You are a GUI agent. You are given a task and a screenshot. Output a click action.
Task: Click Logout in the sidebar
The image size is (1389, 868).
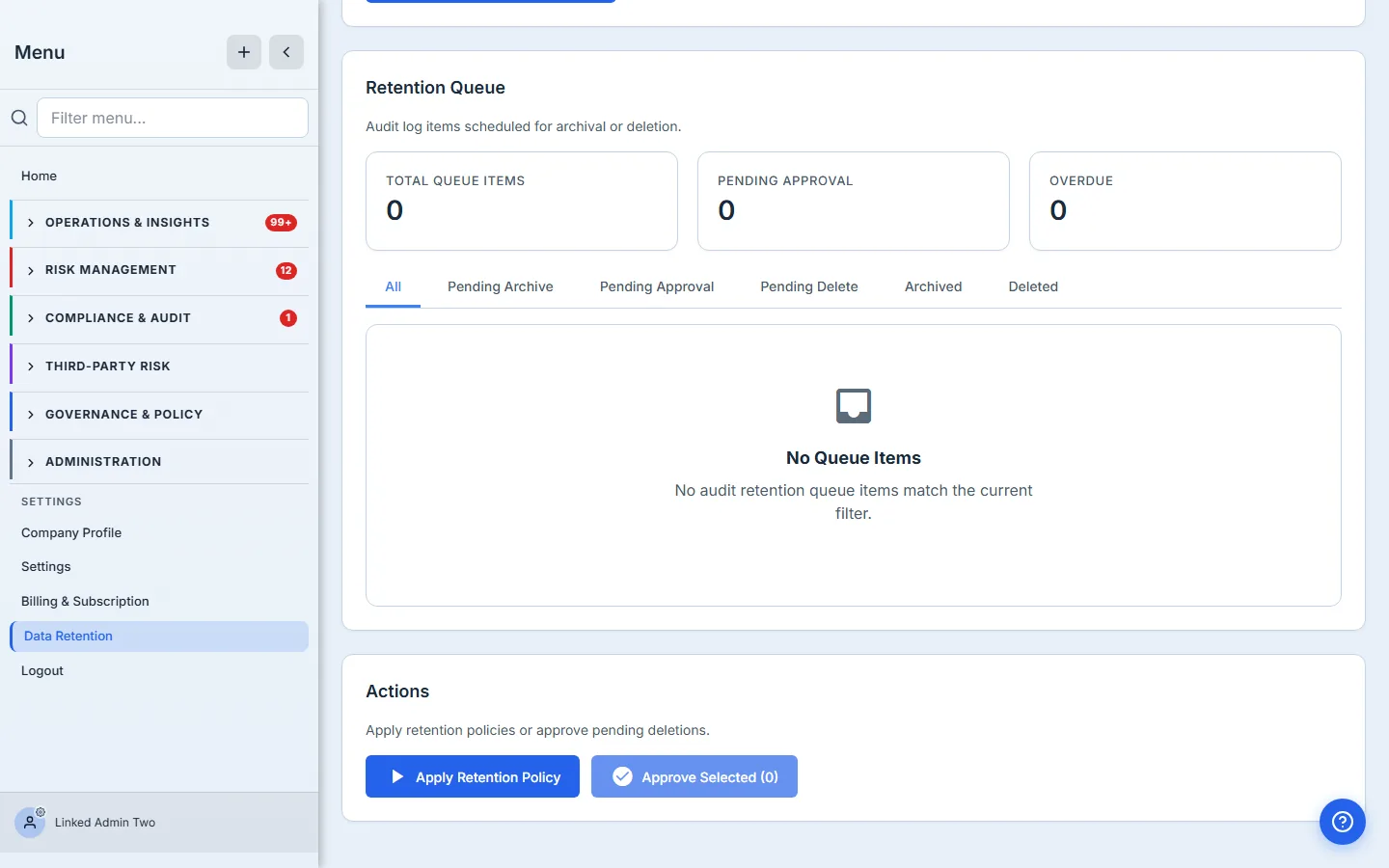tap(159, 670)
